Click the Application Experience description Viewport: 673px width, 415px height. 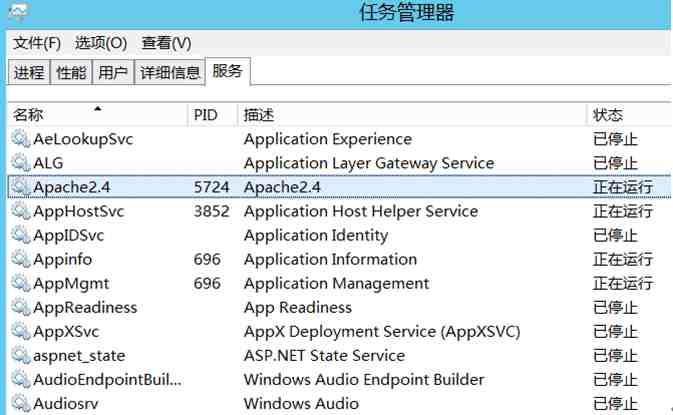[x=328, y=139]
